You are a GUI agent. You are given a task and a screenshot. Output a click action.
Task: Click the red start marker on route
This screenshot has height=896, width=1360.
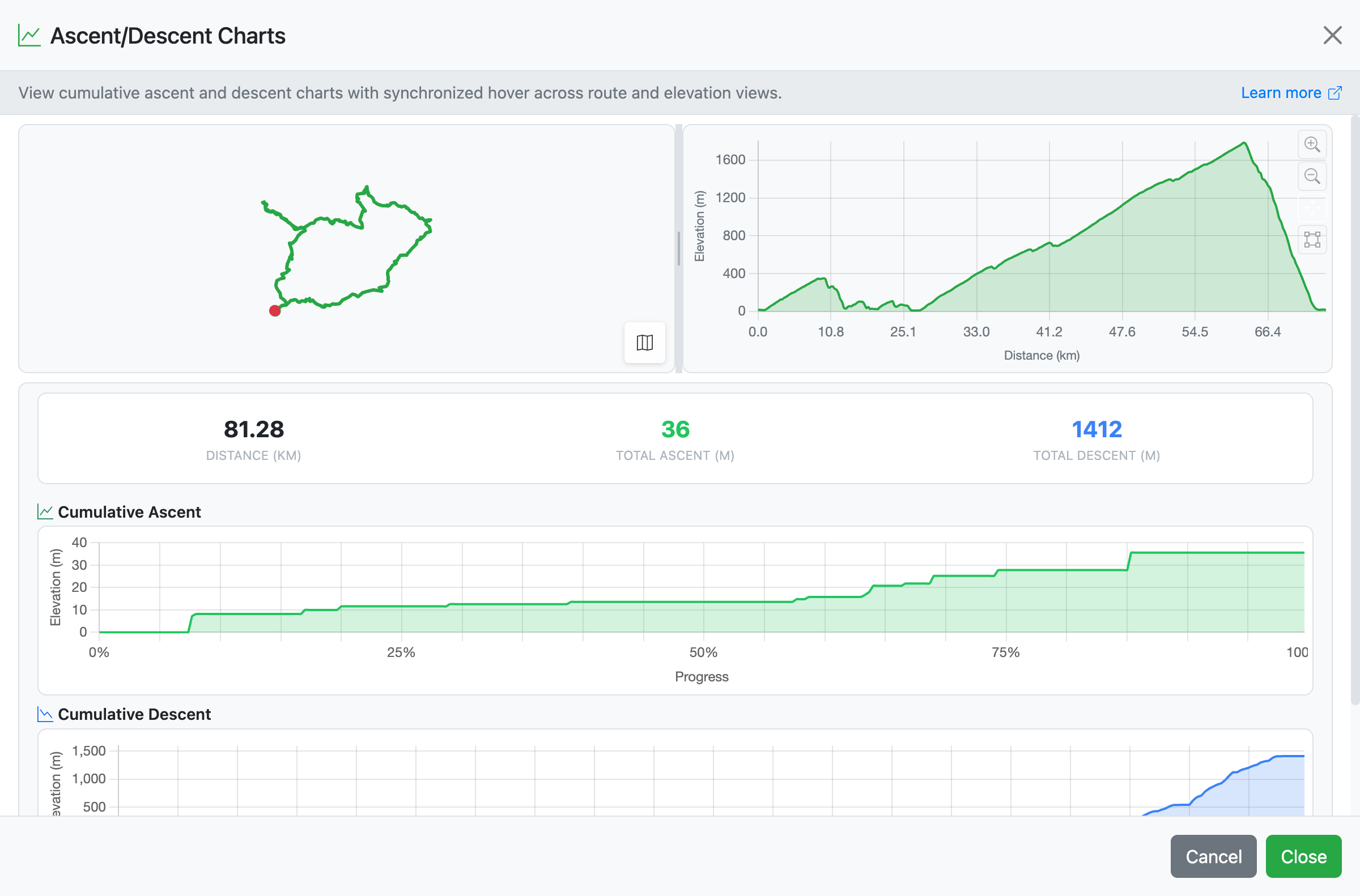(x=275, y=311)
